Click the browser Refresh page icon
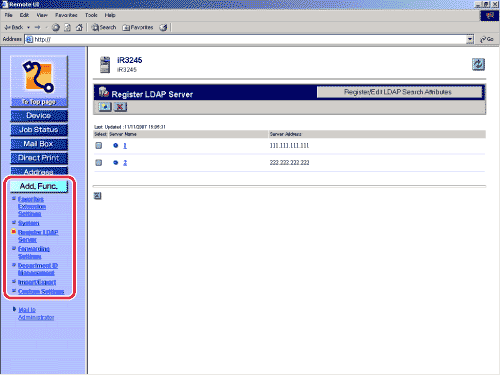 (67, 27)
